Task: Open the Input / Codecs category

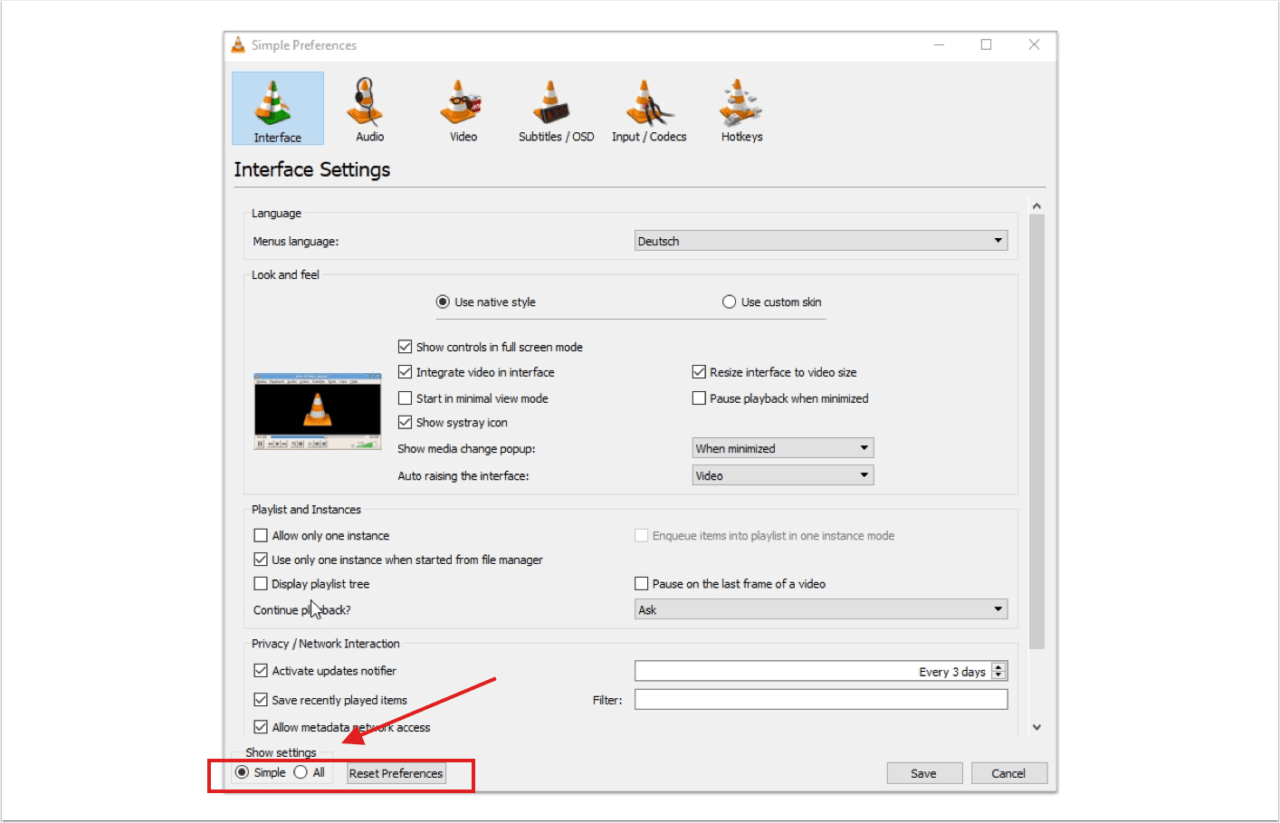Action: click(649, 108)
